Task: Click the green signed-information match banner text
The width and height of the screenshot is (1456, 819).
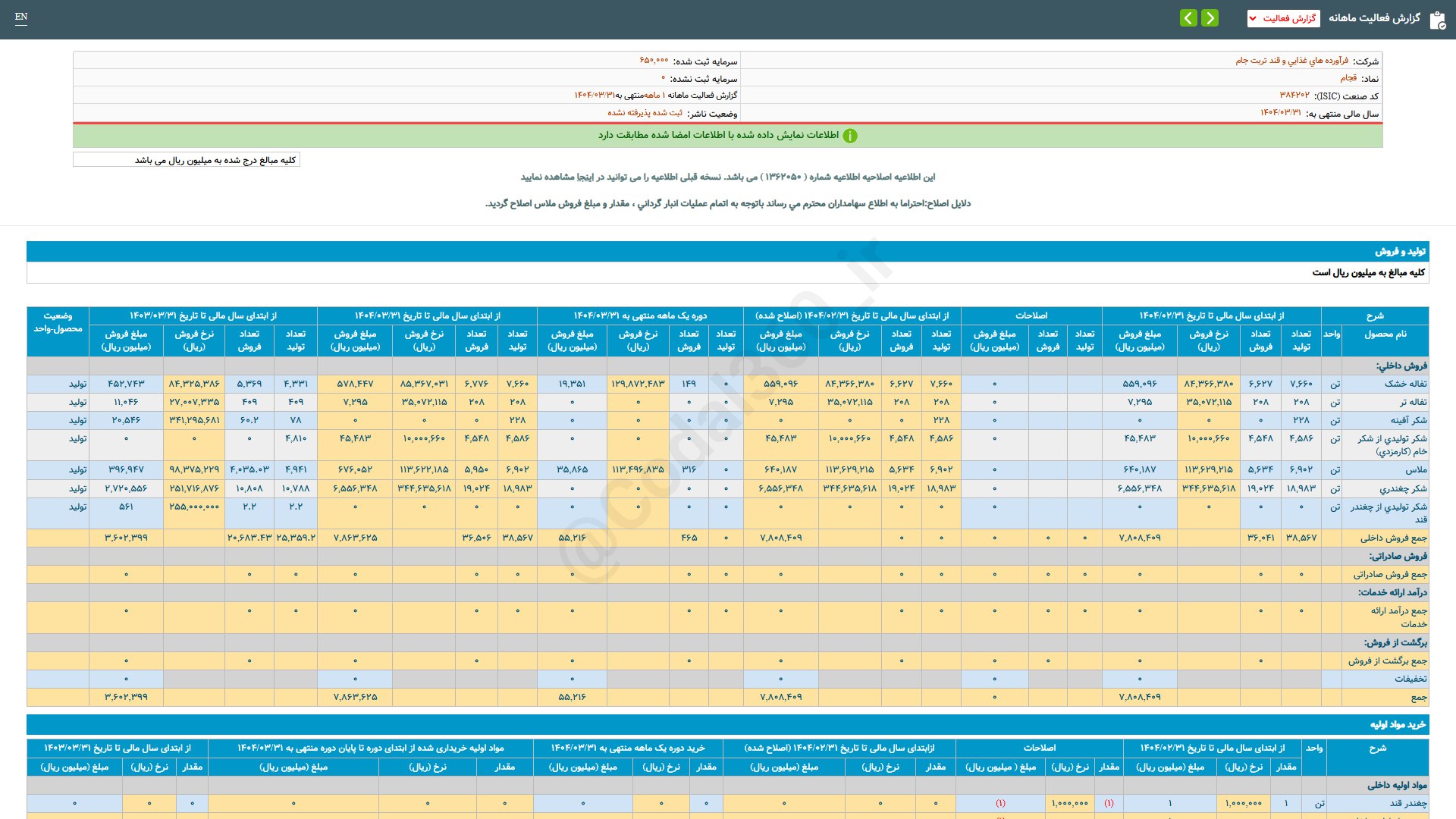Action: click(x=718, y=135)
